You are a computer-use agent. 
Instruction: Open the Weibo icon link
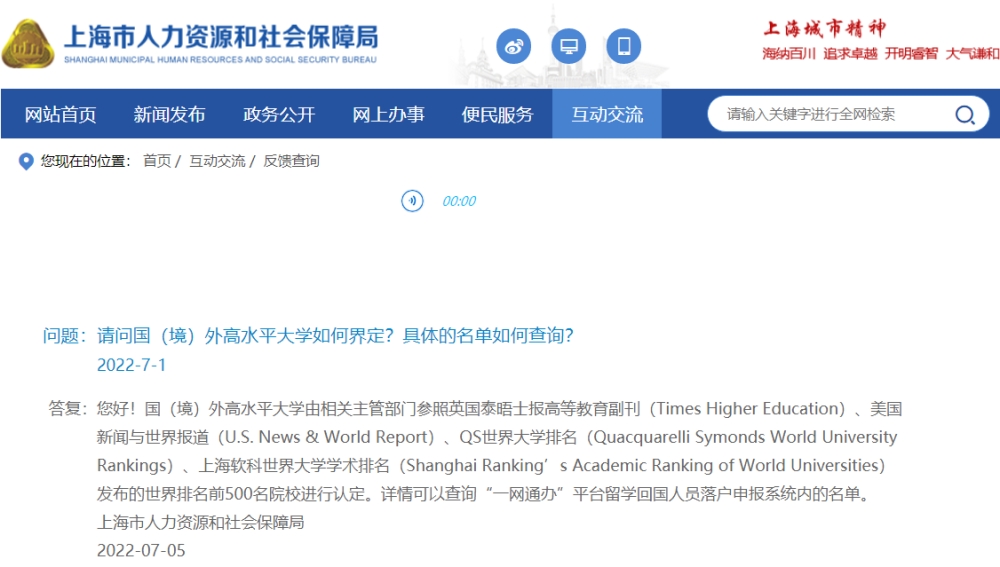pyautogui.click(x=513, y=46)
